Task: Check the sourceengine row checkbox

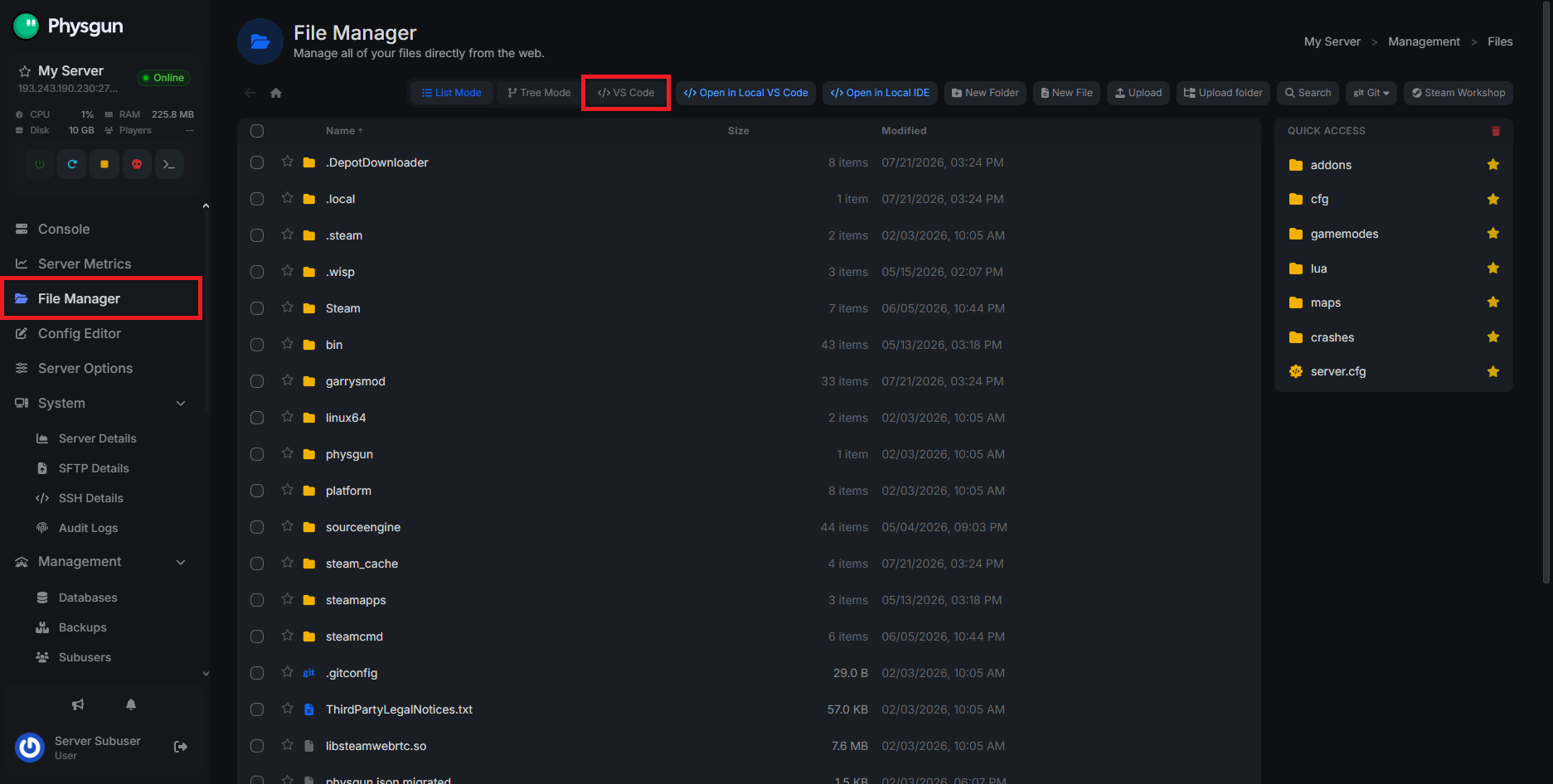Action: [257, 527]
